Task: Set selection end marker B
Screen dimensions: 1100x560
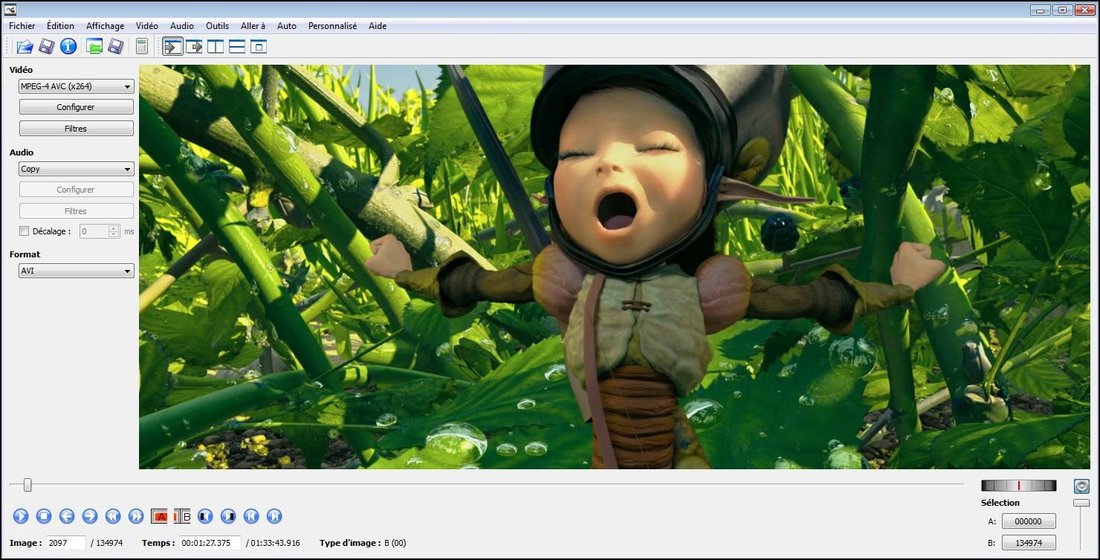Action: (182, 516)
